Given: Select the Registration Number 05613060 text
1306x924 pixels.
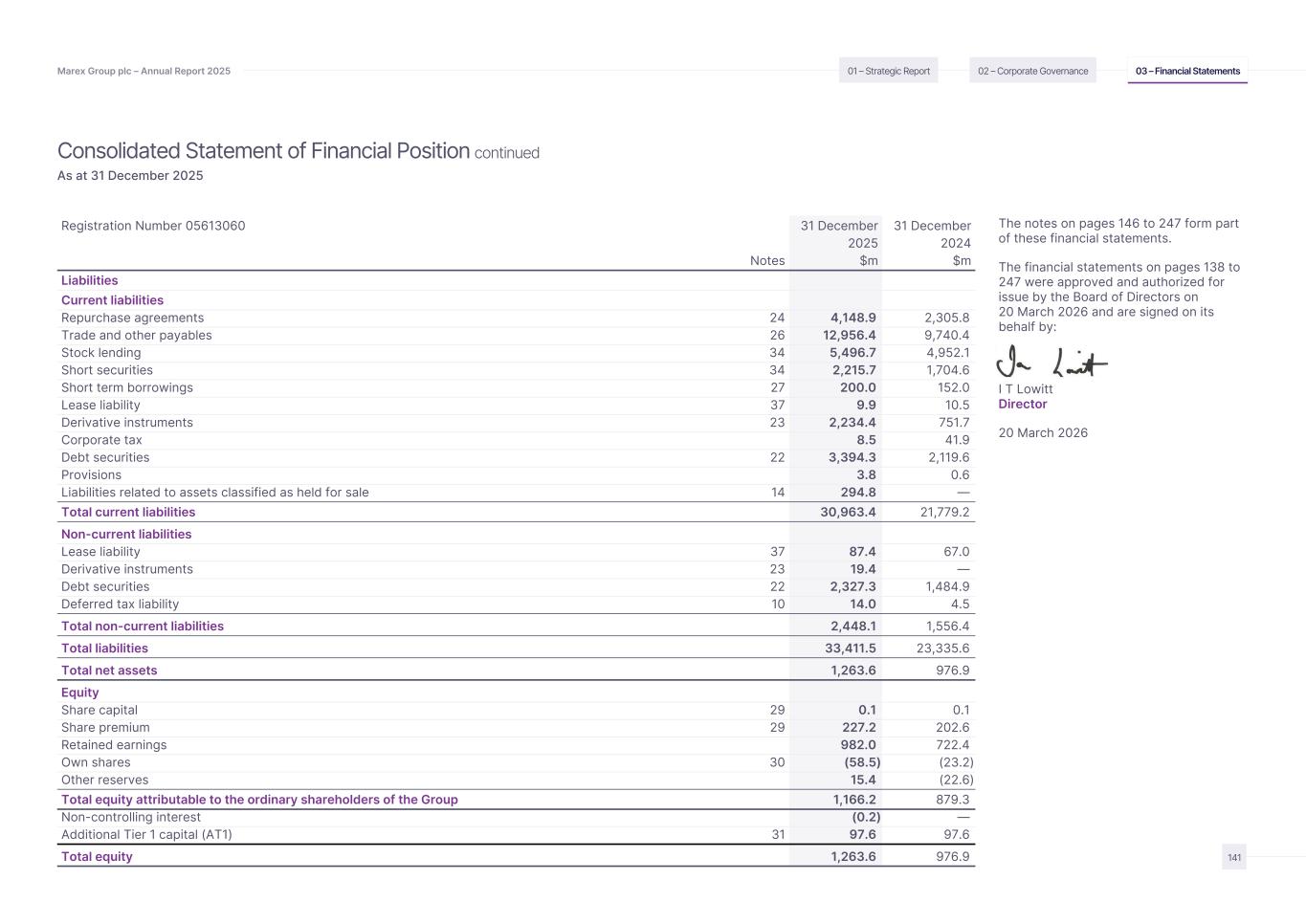Looking at the screenshot, I should click(x=153, y=226).
